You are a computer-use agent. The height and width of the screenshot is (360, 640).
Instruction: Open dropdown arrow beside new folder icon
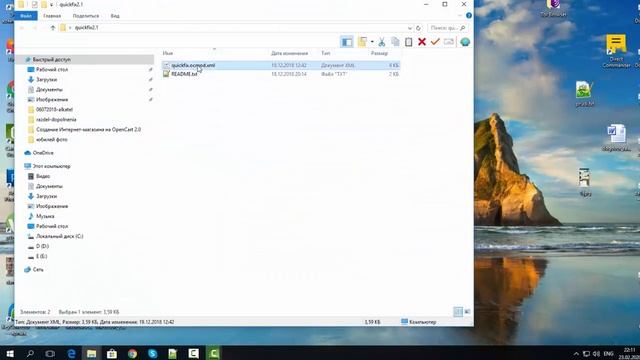(372, 42)
